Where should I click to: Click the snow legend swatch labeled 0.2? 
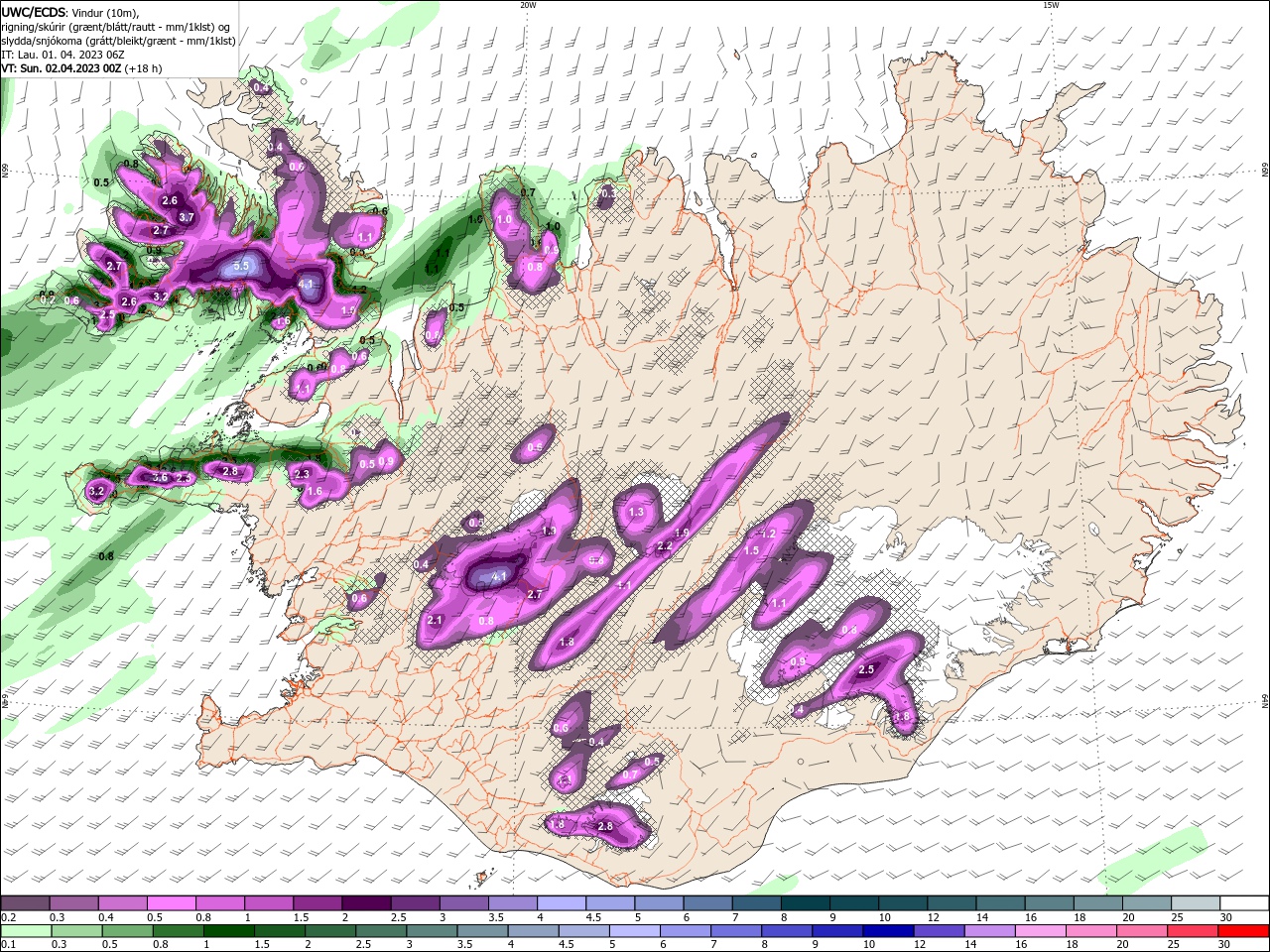click(x=25, y=903)
